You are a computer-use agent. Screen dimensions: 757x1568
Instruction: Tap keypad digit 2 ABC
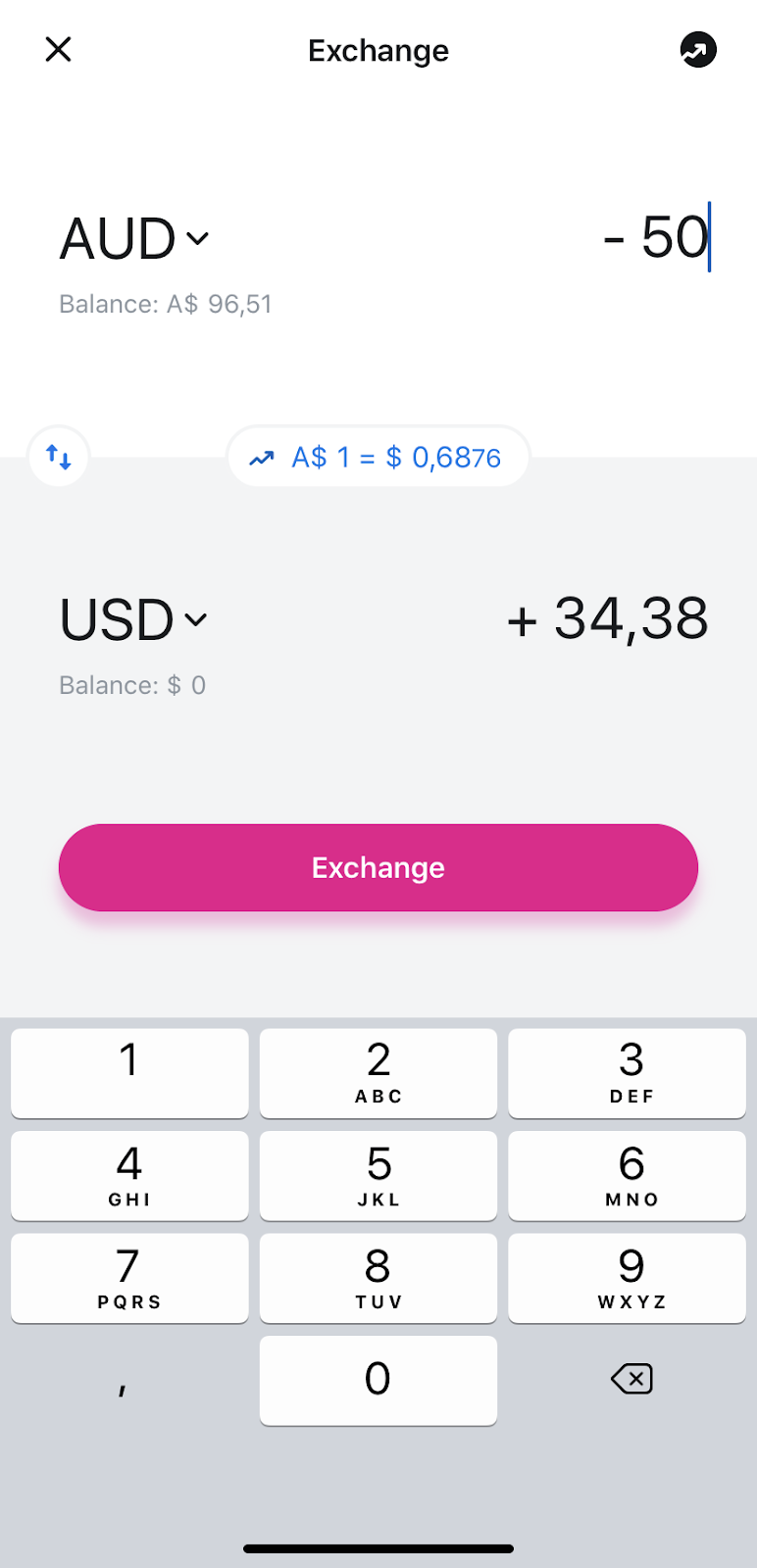pyautogui.click(x=378, y=1073)
